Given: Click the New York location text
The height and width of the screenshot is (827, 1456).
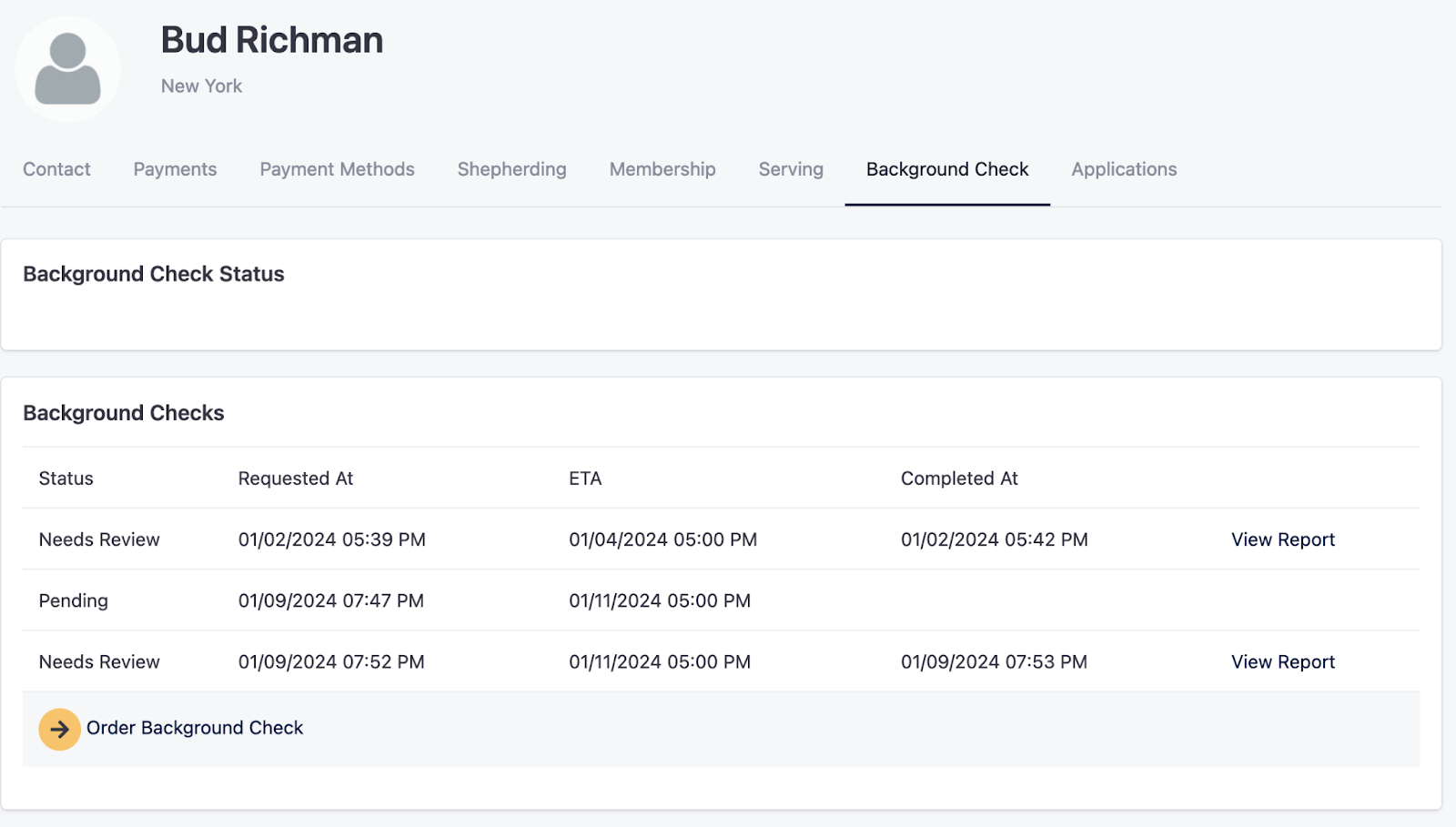Looking at the screenshot, I should coord(201,86).
